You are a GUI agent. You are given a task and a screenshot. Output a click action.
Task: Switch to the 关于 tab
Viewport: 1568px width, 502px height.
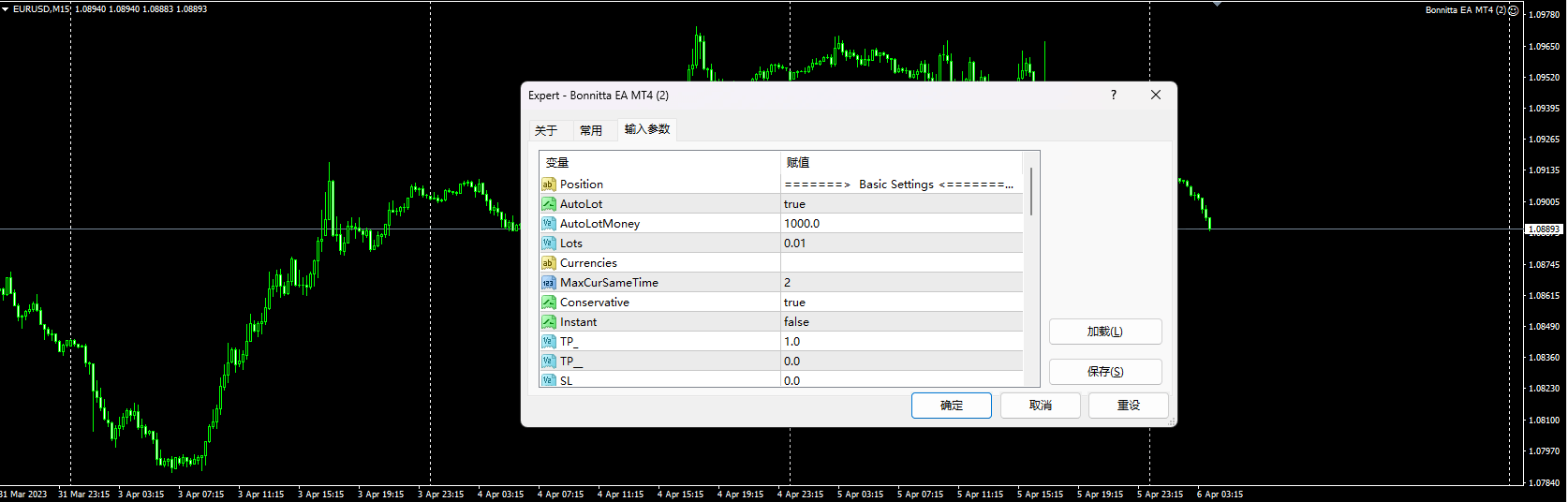[546, 130]
